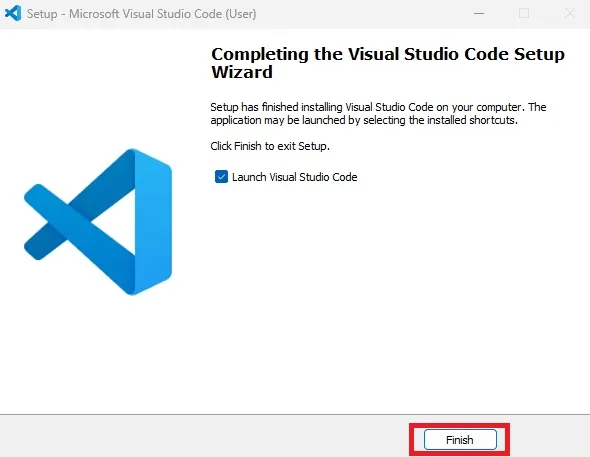Minimize the Setup window

tap(479, 14)
